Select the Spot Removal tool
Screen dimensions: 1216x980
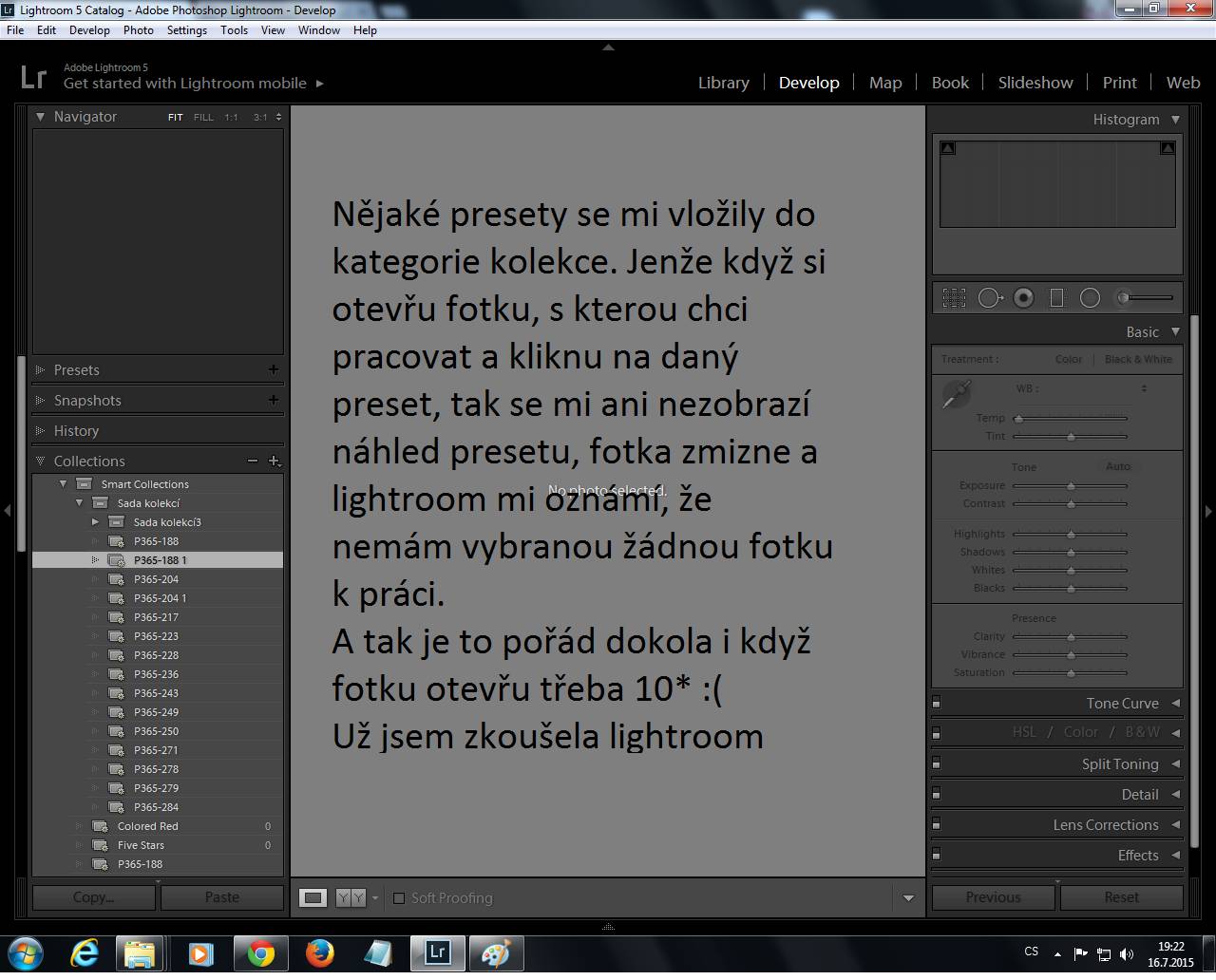(x=990, y=298)
